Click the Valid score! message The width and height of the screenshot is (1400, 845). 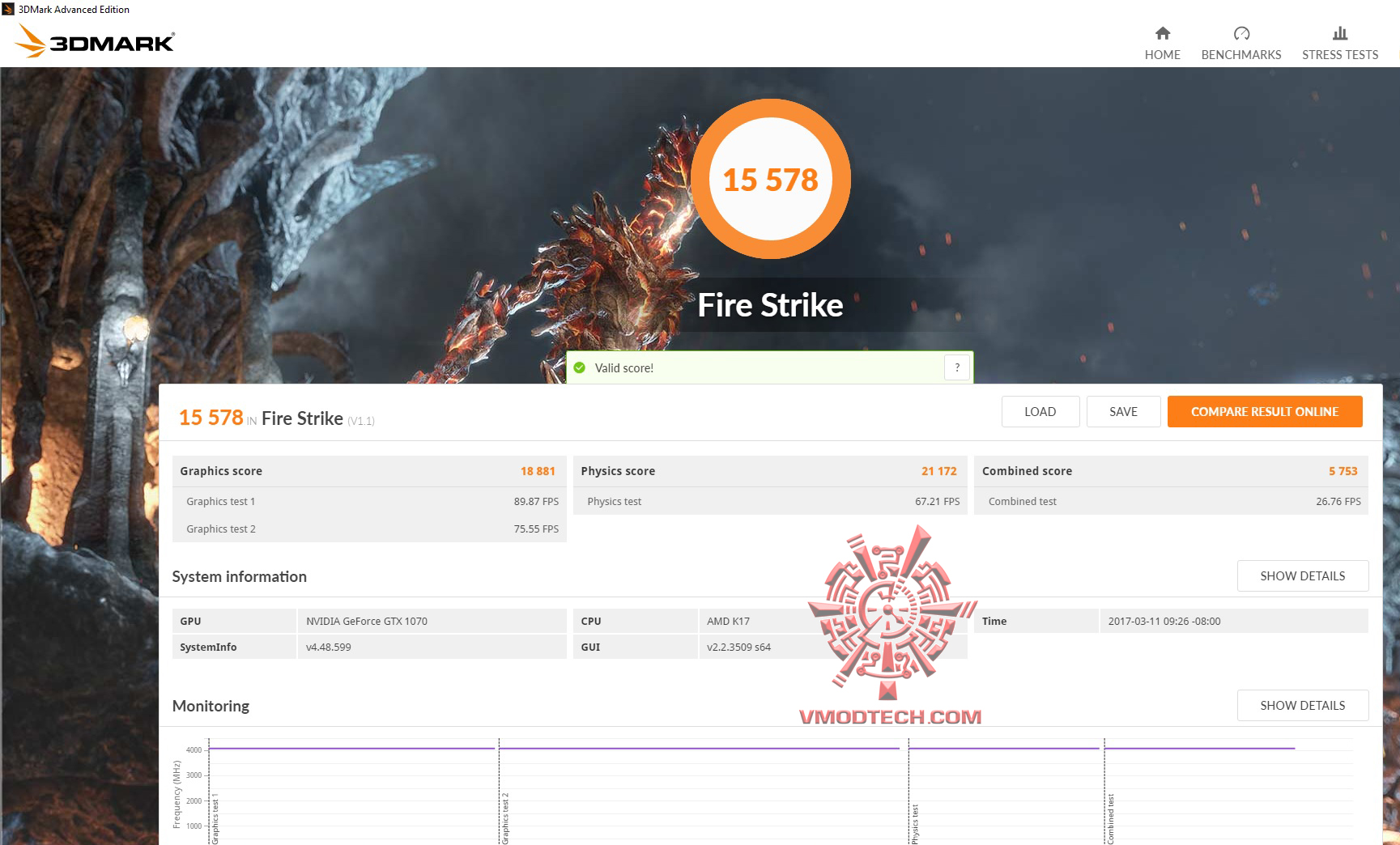point(623,367)
